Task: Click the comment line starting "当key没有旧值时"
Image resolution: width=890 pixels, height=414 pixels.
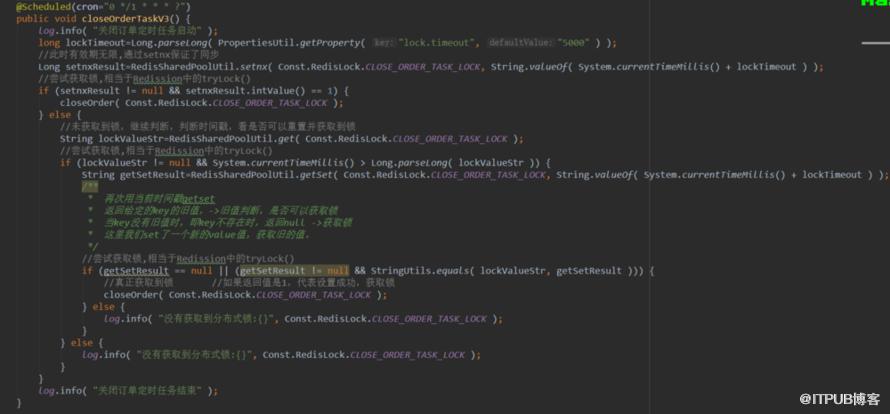Action: (228, 223)
